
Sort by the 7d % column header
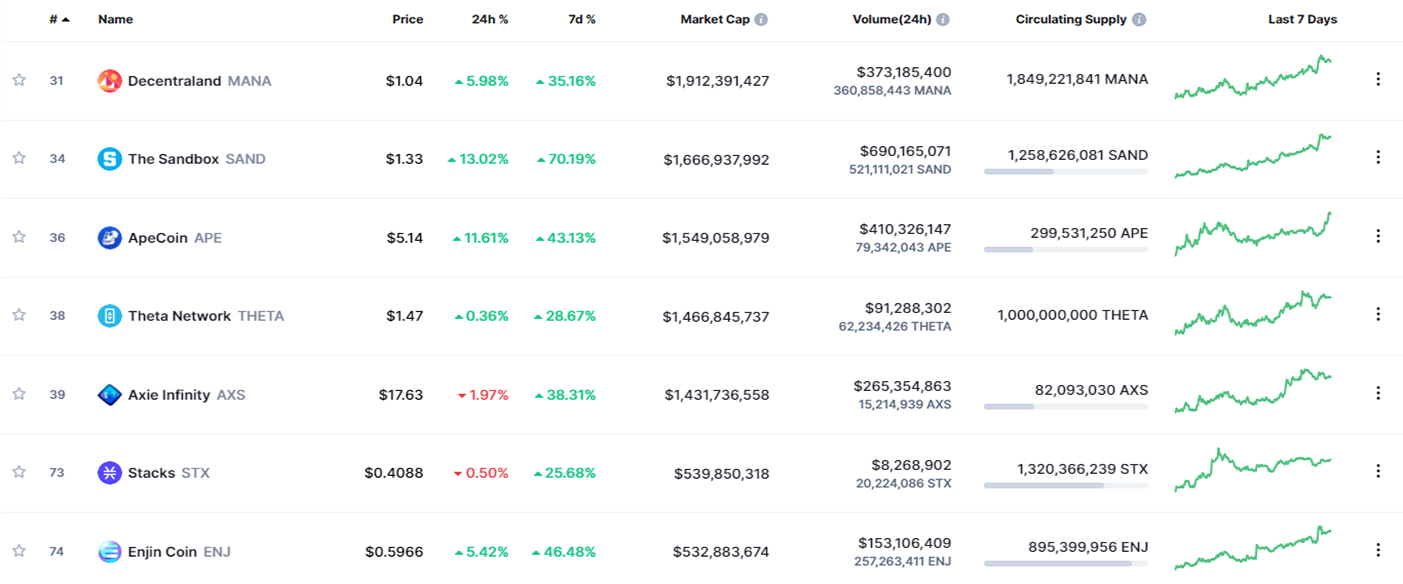coord(582,20)
